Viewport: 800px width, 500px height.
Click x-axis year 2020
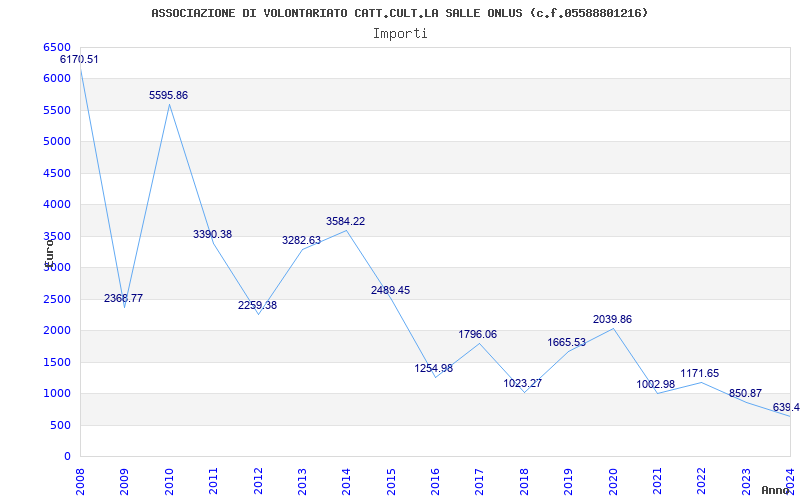613,481
